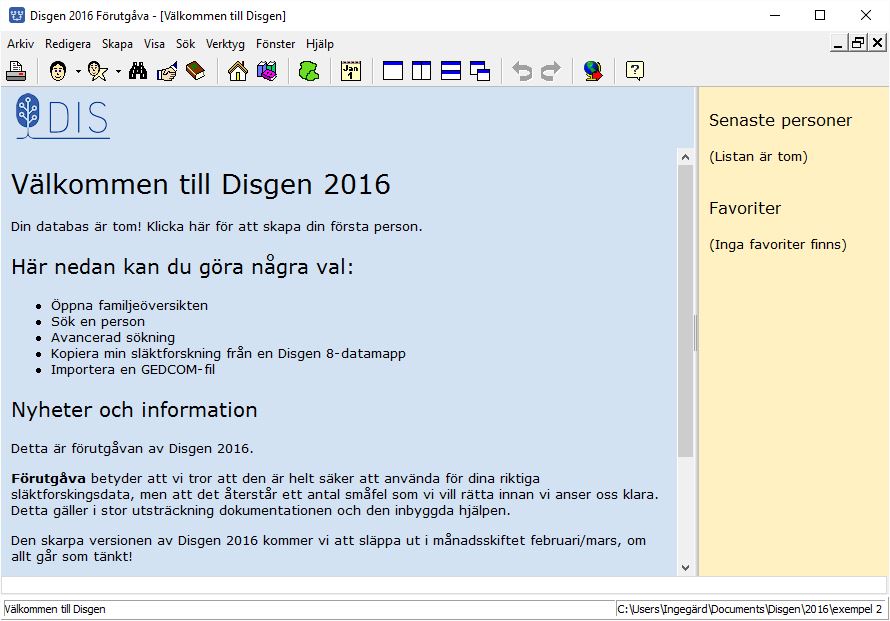The image size is (890, 621).
Task: Click the '(Inga favoriter finns)' text
Action: pos(778,245)
